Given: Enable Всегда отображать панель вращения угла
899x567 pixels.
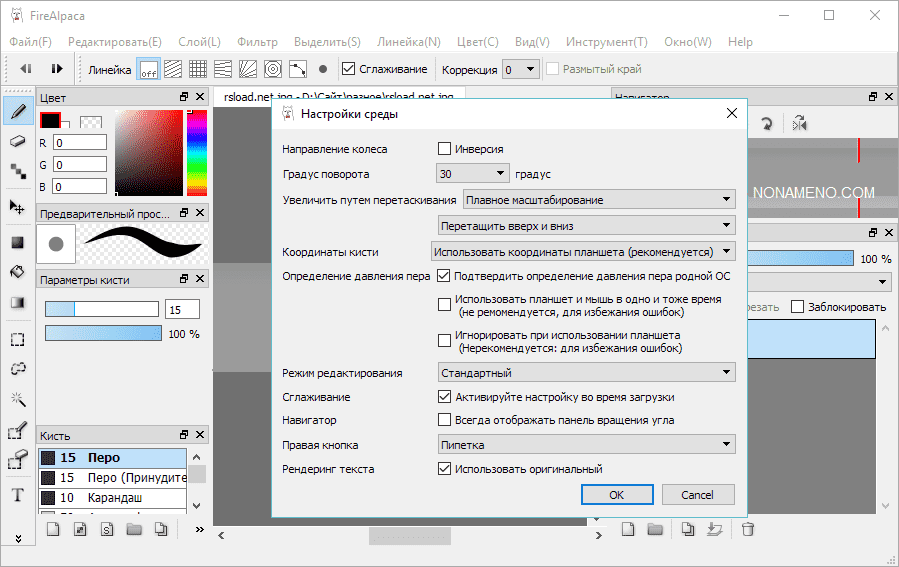Looking at the screenshot, I should click(x=445, y=421).
